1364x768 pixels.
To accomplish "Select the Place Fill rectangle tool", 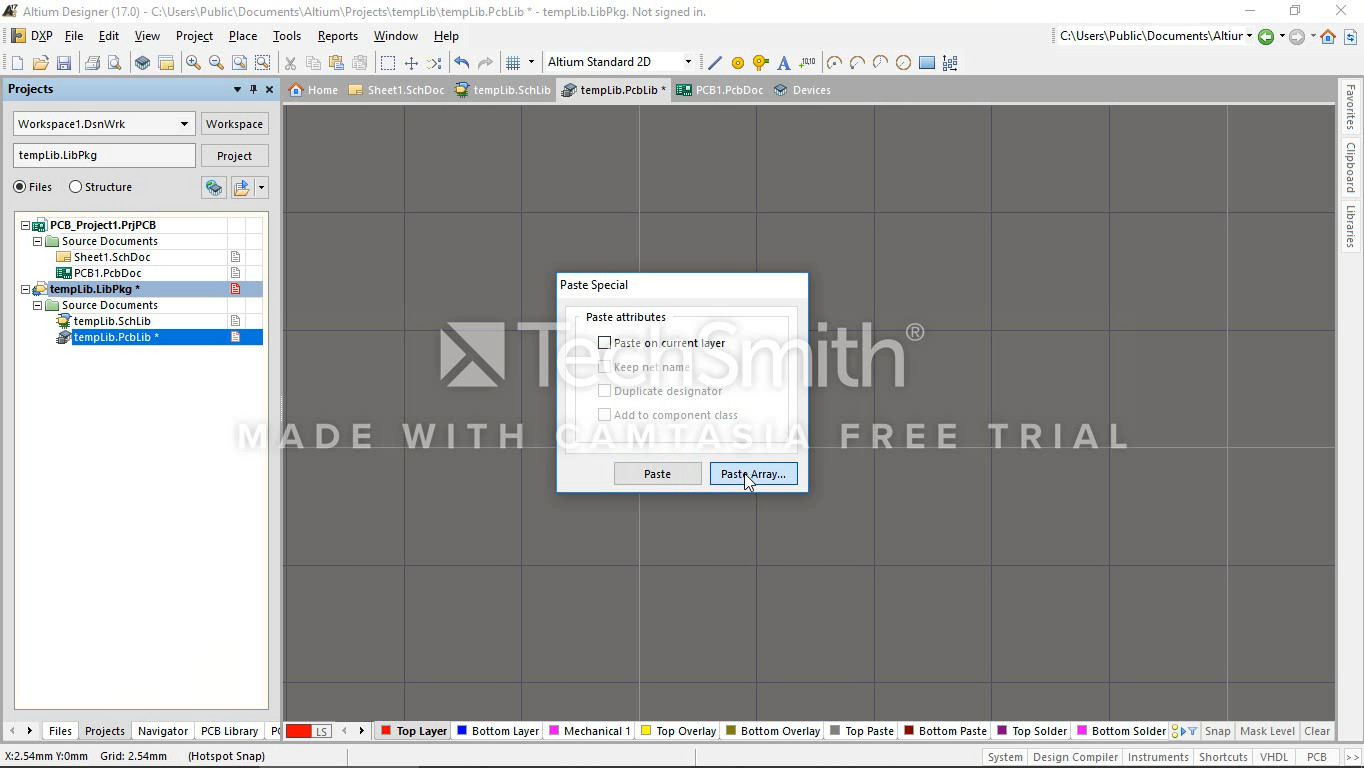I will coord(927,63).
